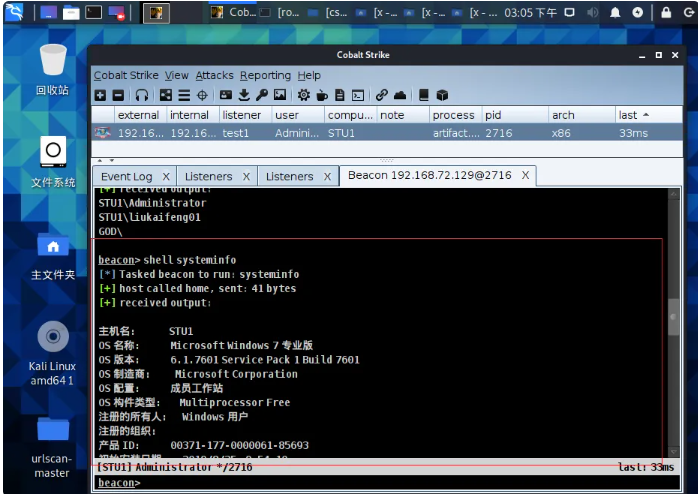Open the Kali applications menu icon
698x494 pixels.
click(14, 12)
